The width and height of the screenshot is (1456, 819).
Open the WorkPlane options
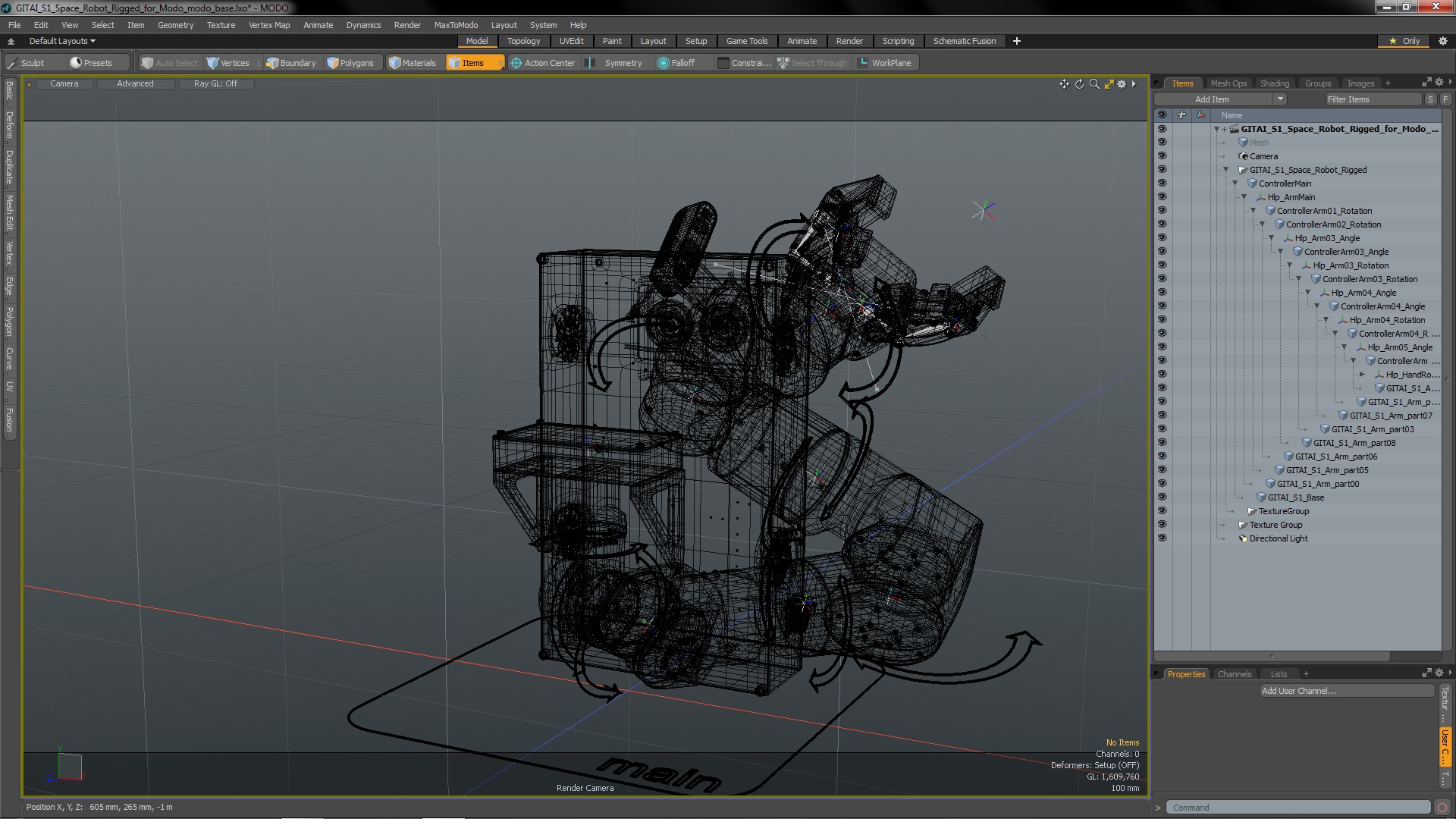click(x=884, y=63)
